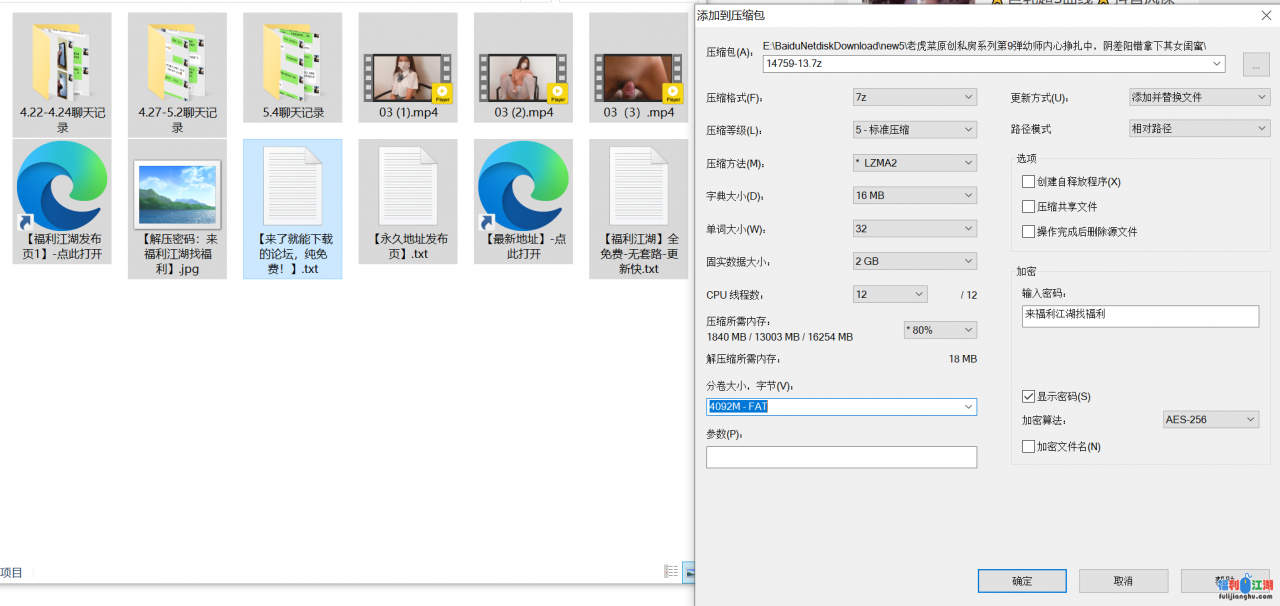This screenshot has height=606, width=1280.
Task: Open the 更新方式 dropdown showing 添加并替换文件
Action: click(1198, 97)
